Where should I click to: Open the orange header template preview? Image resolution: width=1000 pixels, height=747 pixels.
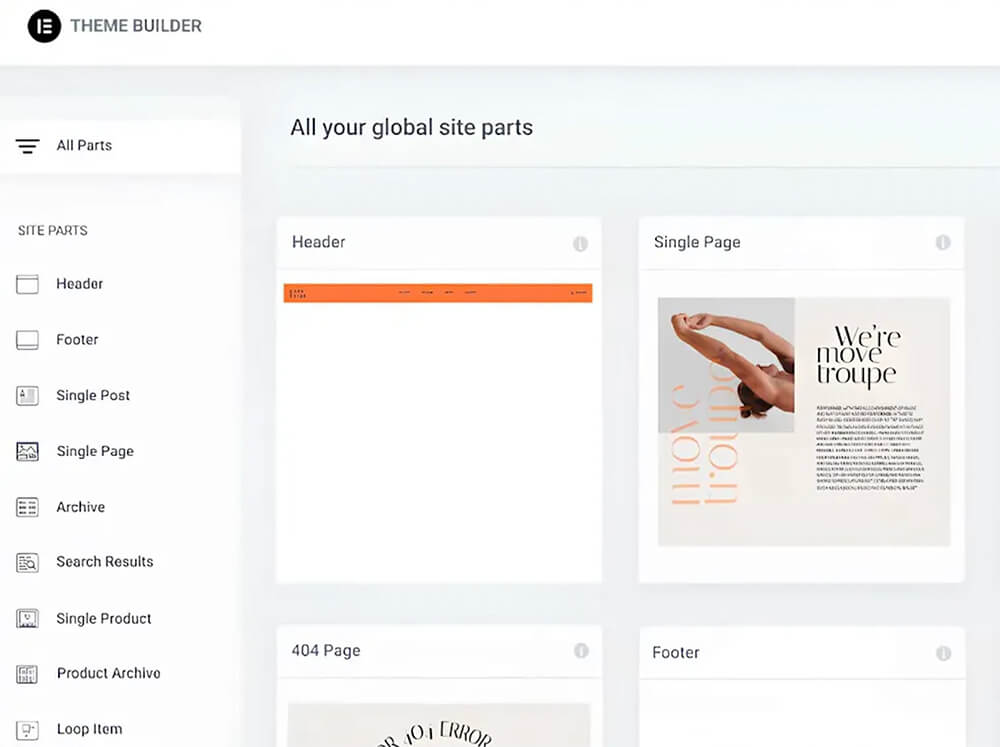tap(438, 293)
